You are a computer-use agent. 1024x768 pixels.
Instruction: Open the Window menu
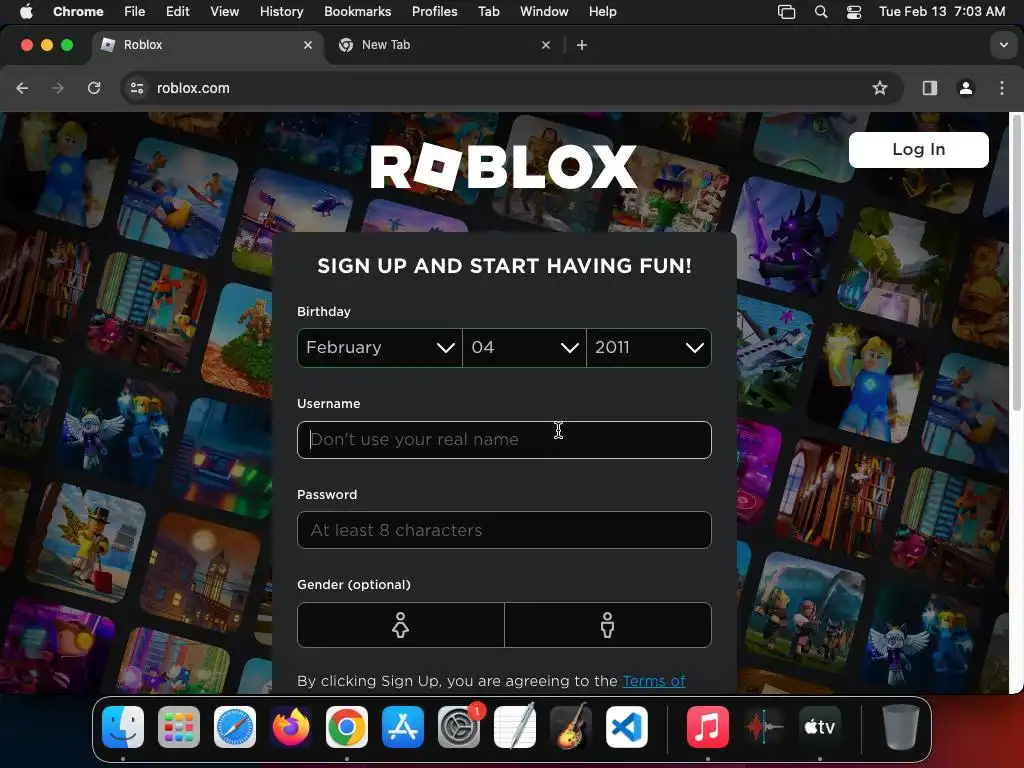[544, 11]
